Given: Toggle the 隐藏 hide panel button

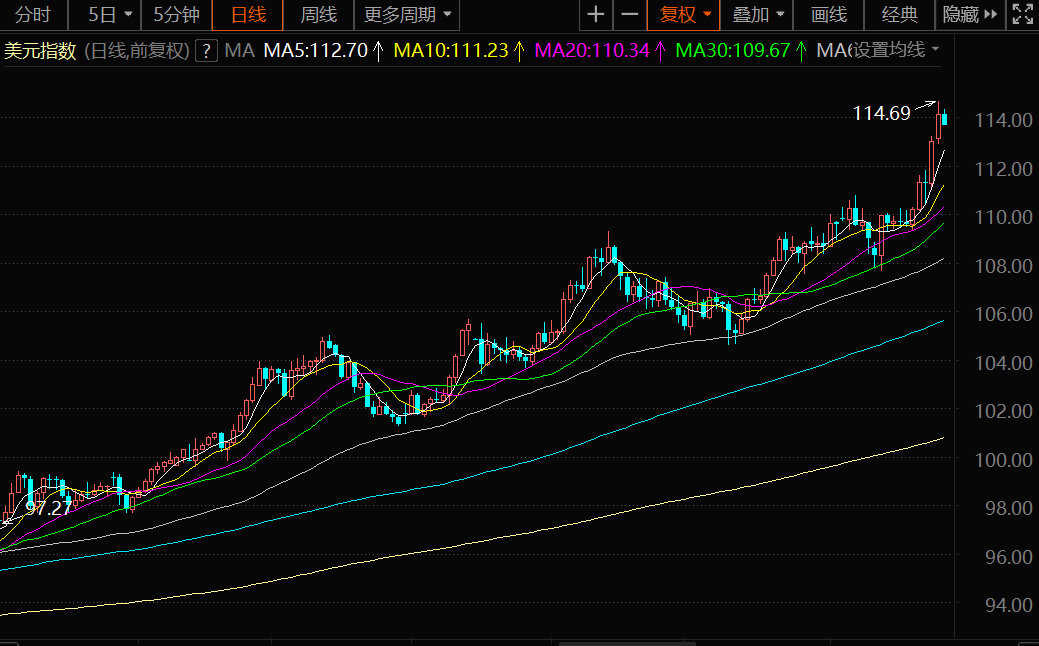Looking at the screenshot, I should [961, 15].
